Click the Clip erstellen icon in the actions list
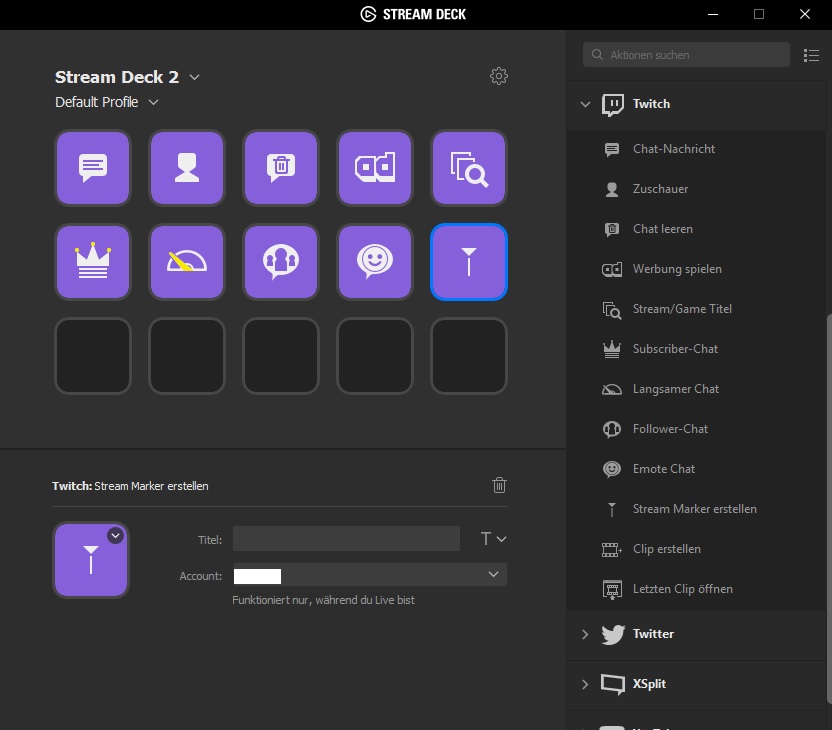Viewport: 832px width, 730px height. (612, 550)
